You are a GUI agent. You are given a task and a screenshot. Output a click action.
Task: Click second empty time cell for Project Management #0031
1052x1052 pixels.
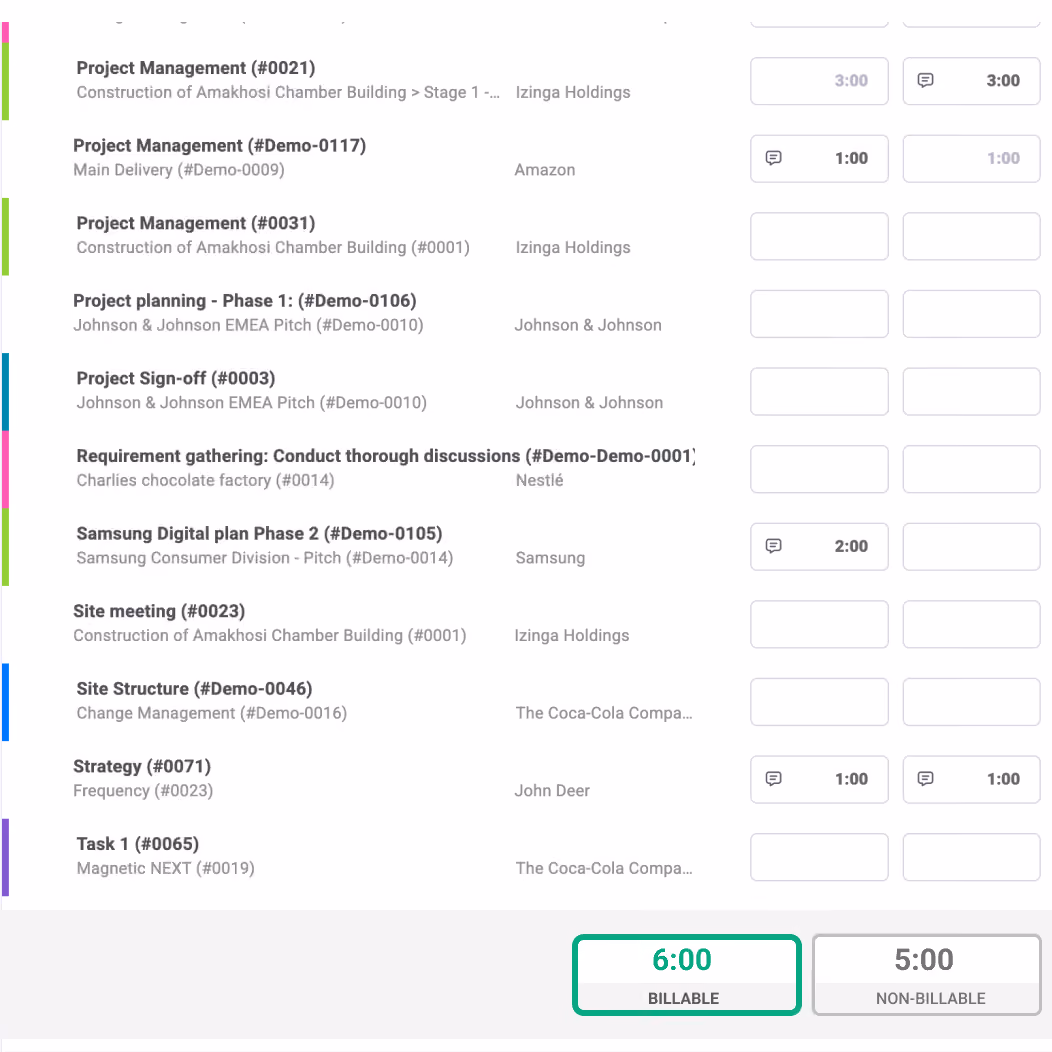pos(971,236)
